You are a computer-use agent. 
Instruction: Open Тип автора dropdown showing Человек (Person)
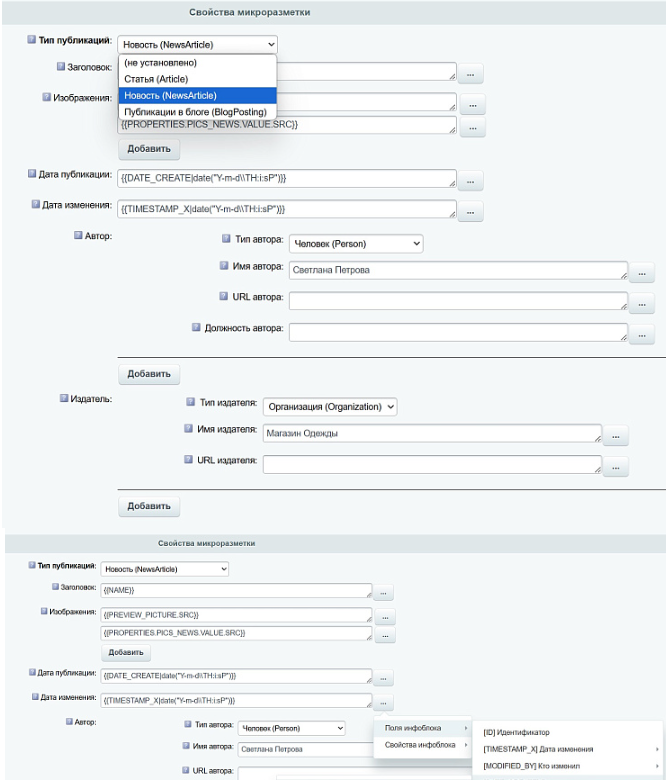pos(356,244)
